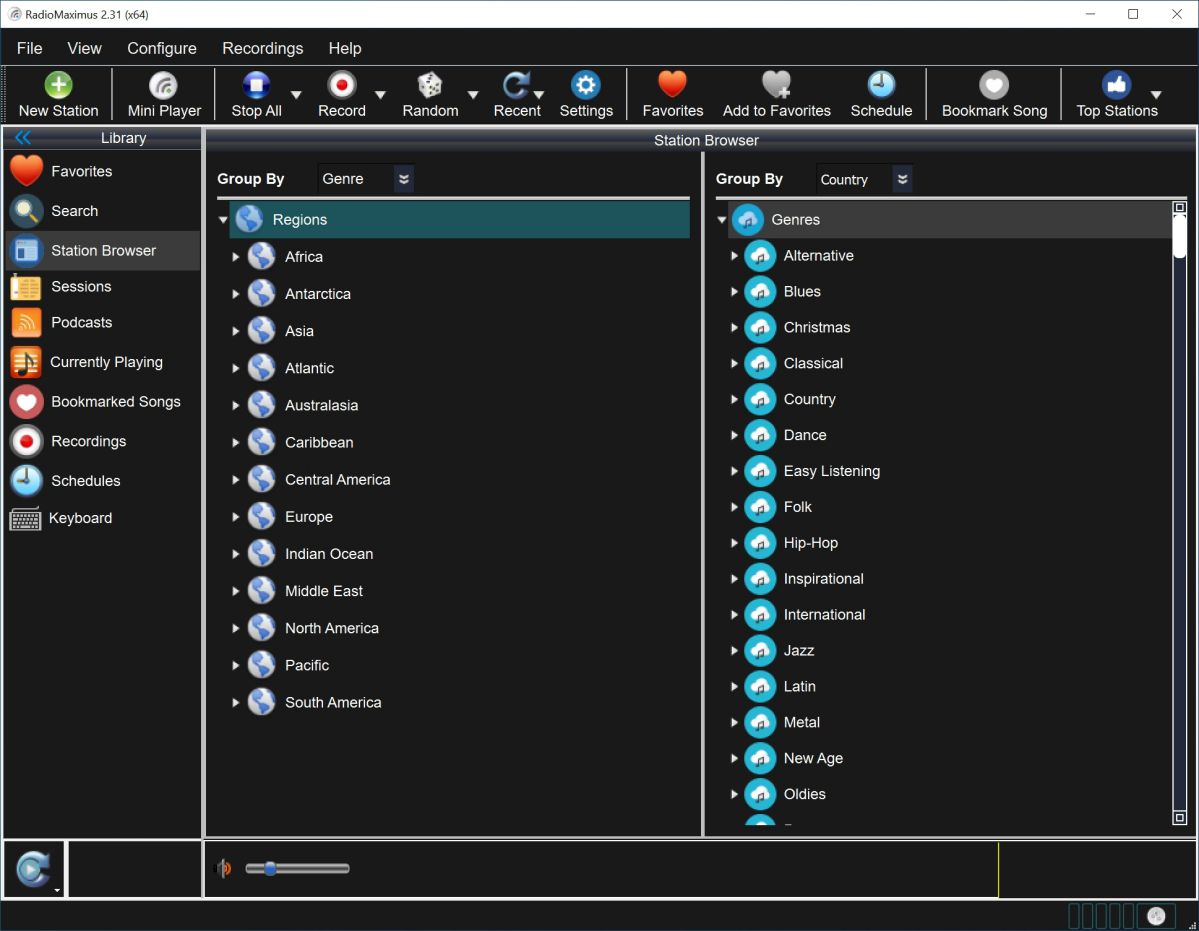
Task: Open the View menu
Action: [x=84, y=48]
